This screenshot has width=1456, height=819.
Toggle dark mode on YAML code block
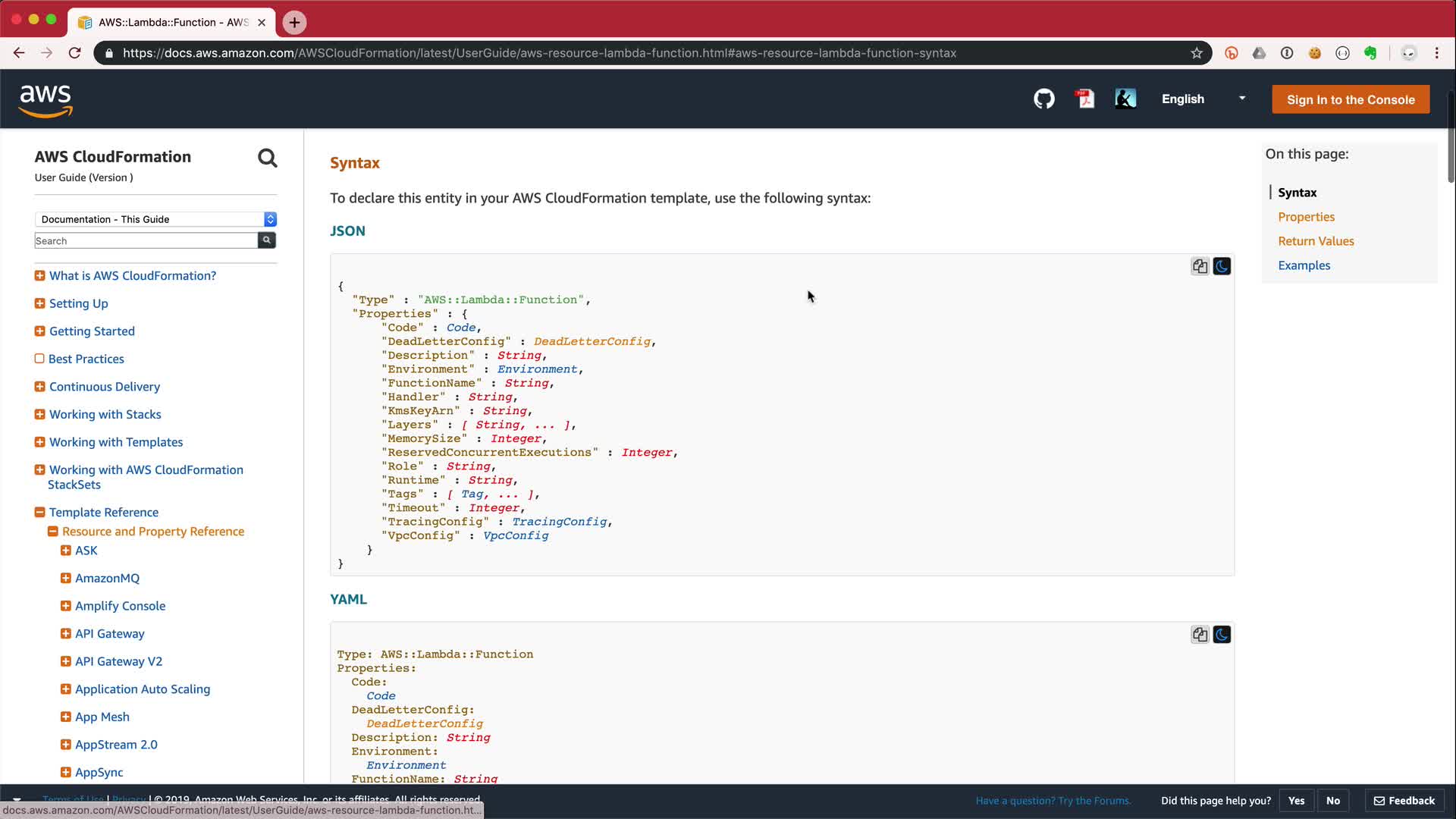[x=1222, y=635]
